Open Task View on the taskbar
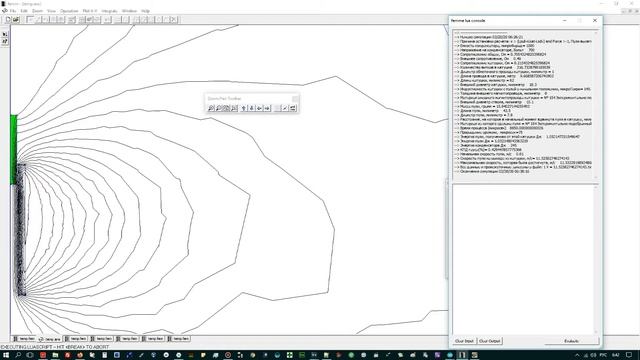 30,355
